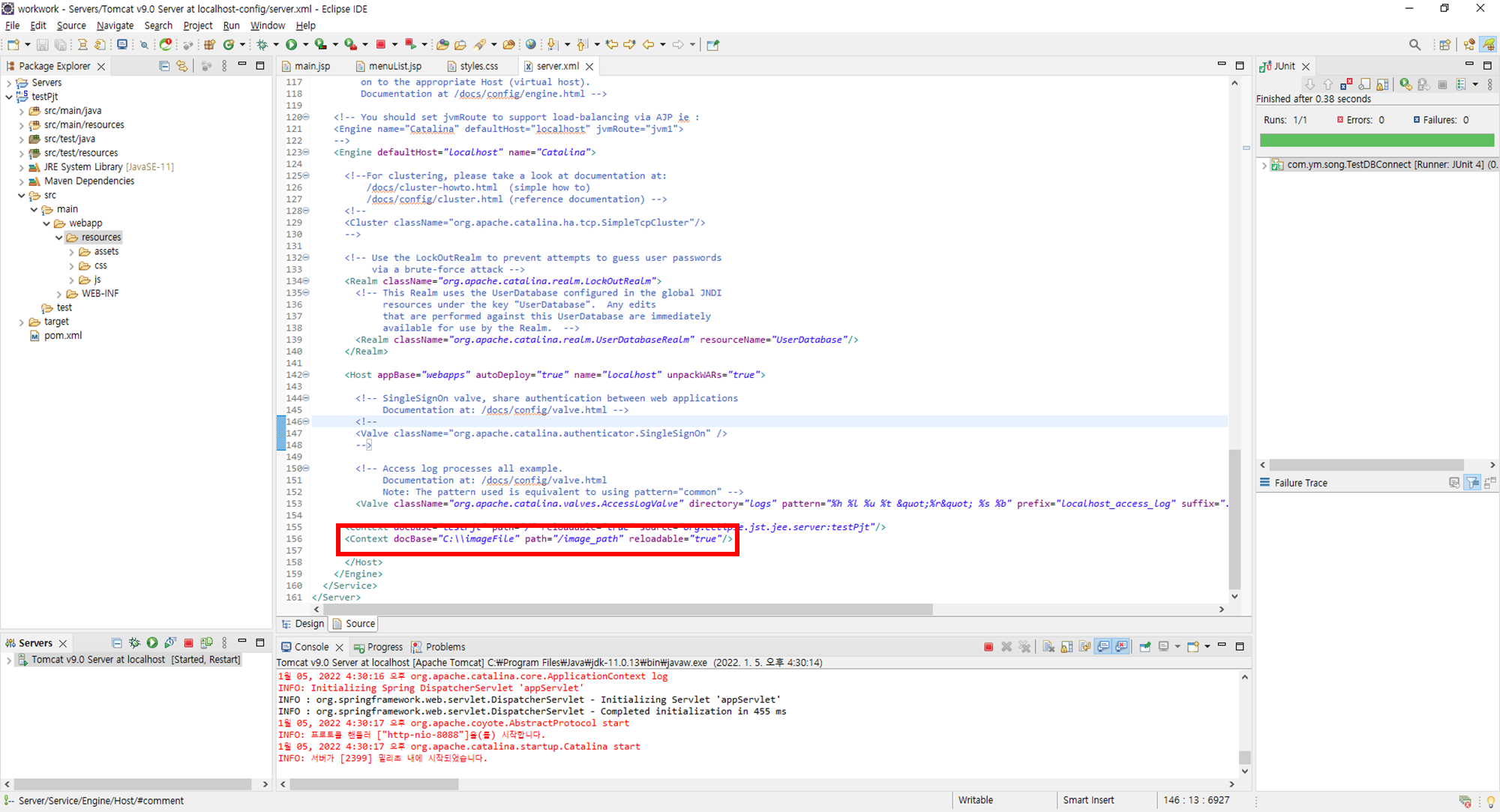This screenshot has width=1500, height=812.
Task: Select the Tomcat v9.0 Server entry
Action: click(98, 660)
